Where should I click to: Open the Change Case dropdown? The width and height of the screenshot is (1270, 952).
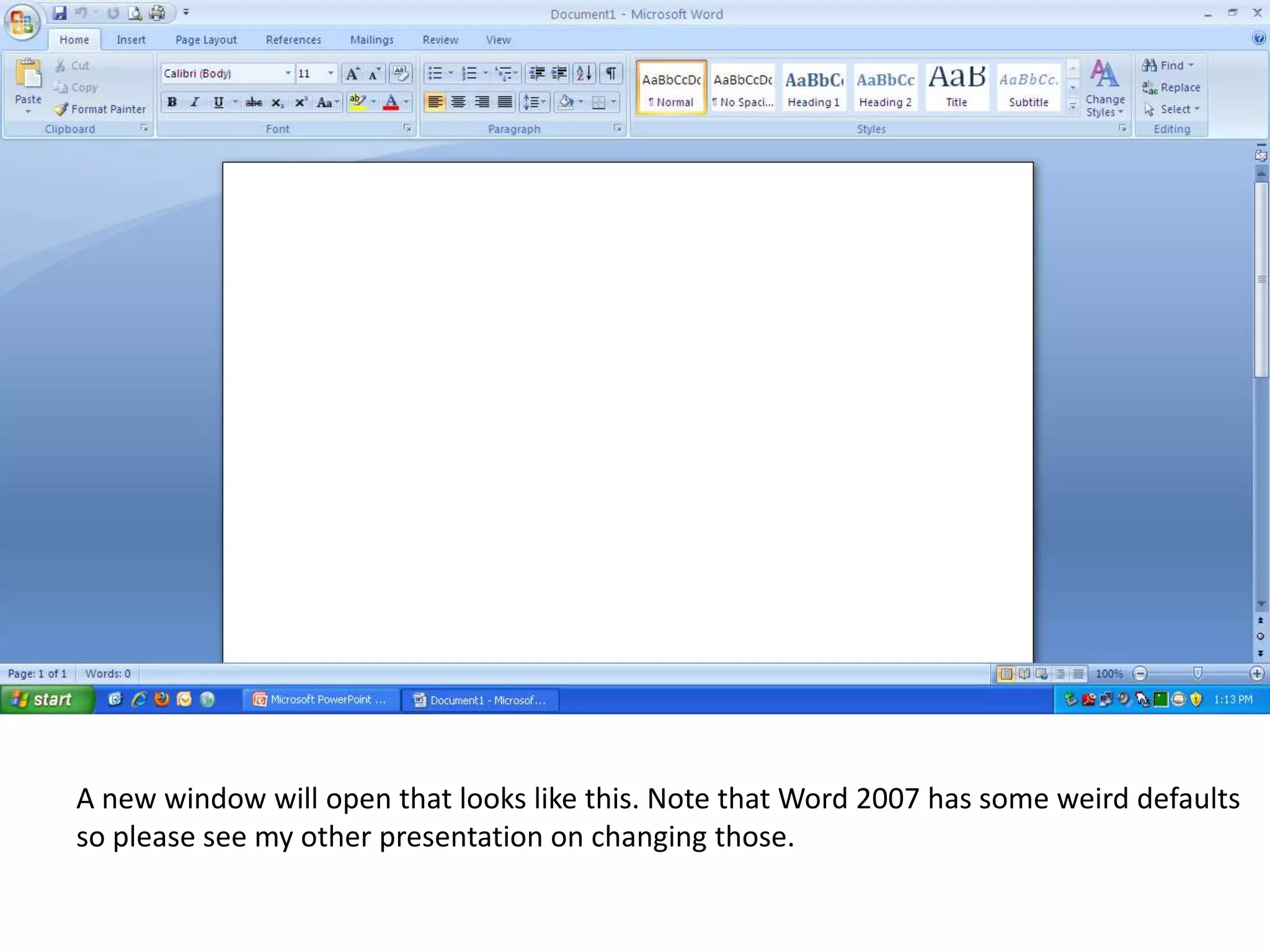(327, 102)
